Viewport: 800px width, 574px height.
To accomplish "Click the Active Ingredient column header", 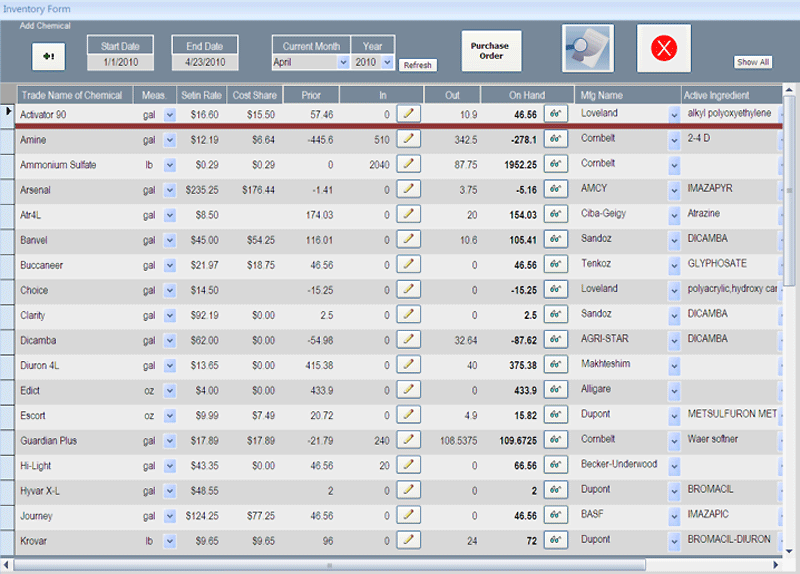I will tap(732, 95).
